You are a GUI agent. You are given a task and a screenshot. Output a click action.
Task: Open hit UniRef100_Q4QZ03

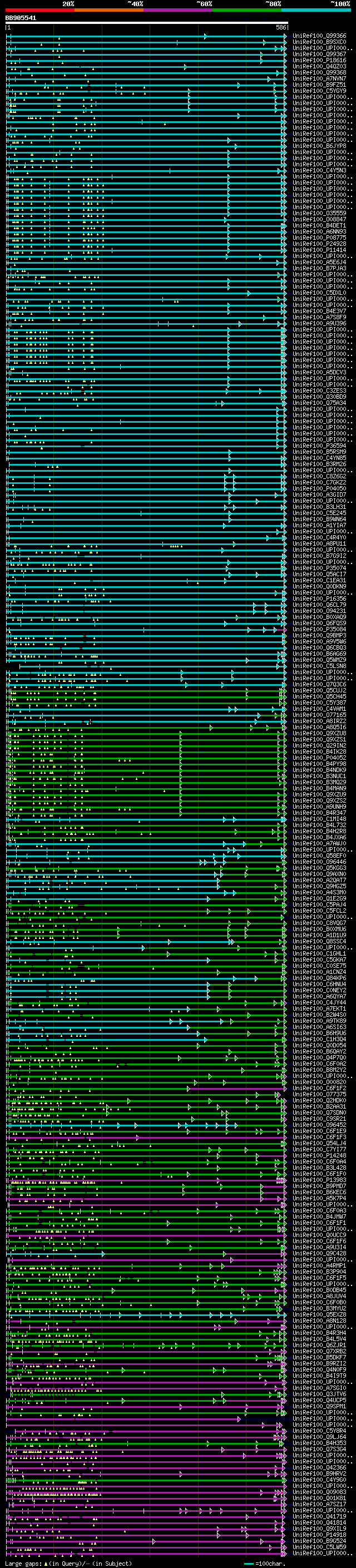[x=319, y=66]
